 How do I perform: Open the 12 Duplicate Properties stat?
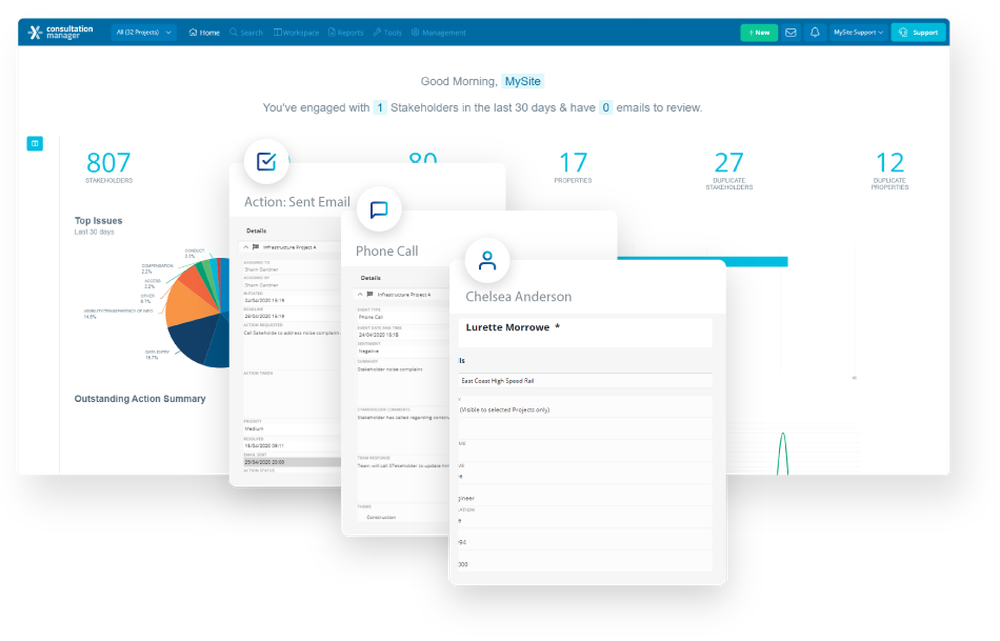coord(890,170)
